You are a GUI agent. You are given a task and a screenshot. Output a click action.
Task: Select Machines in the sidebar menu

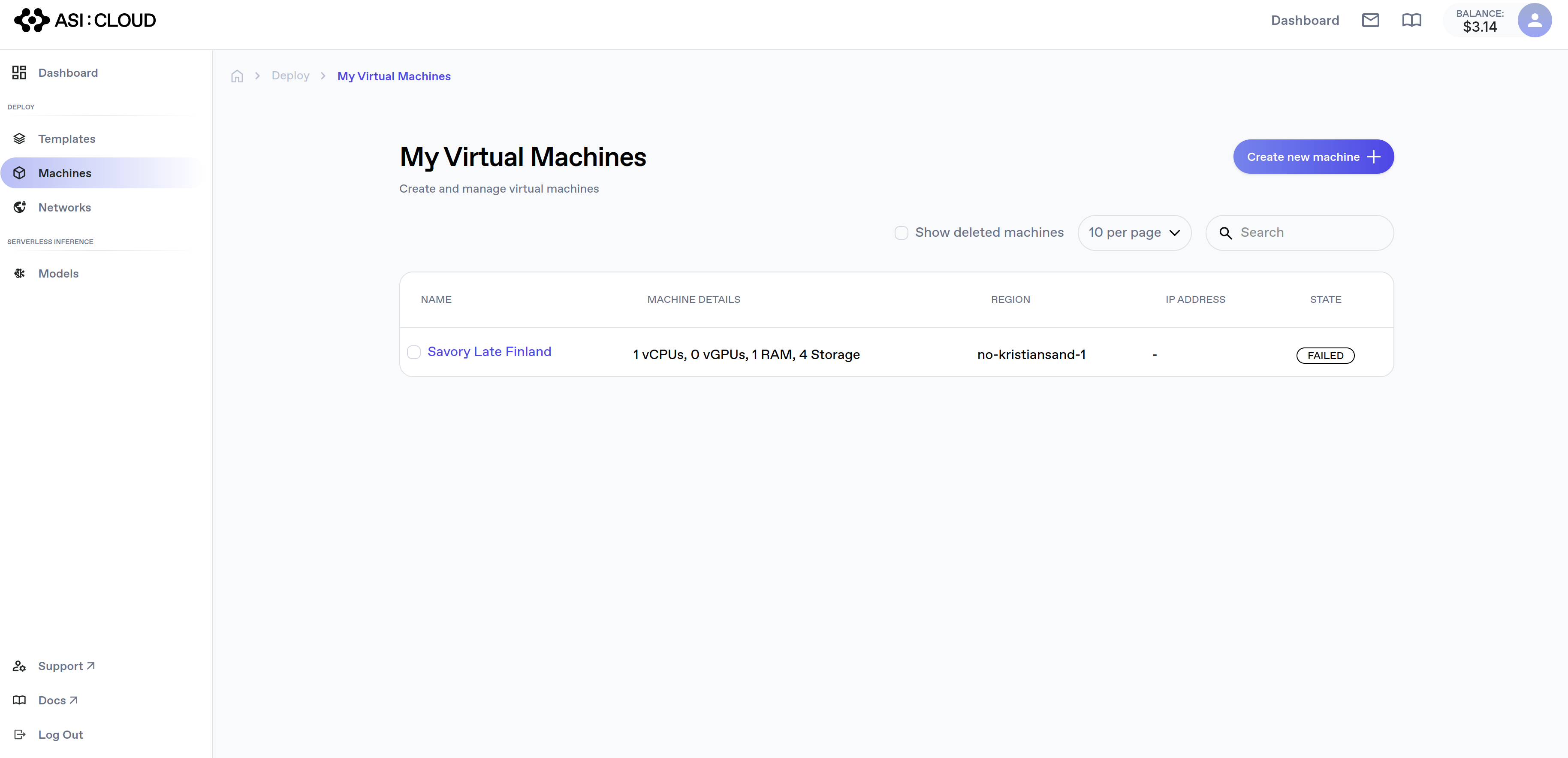point(64,173)
